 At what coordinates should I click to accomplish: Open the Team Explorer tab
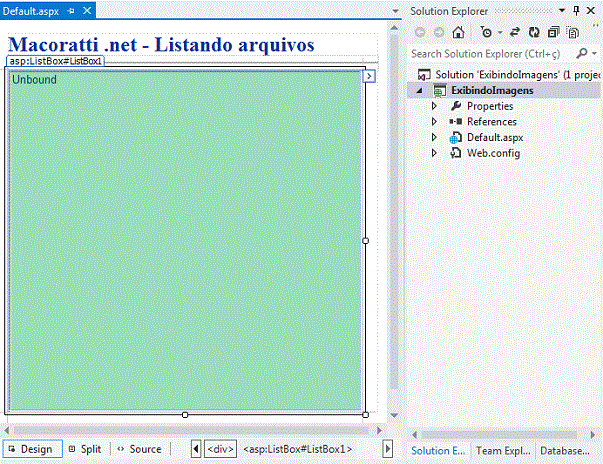tap(503, 451)
